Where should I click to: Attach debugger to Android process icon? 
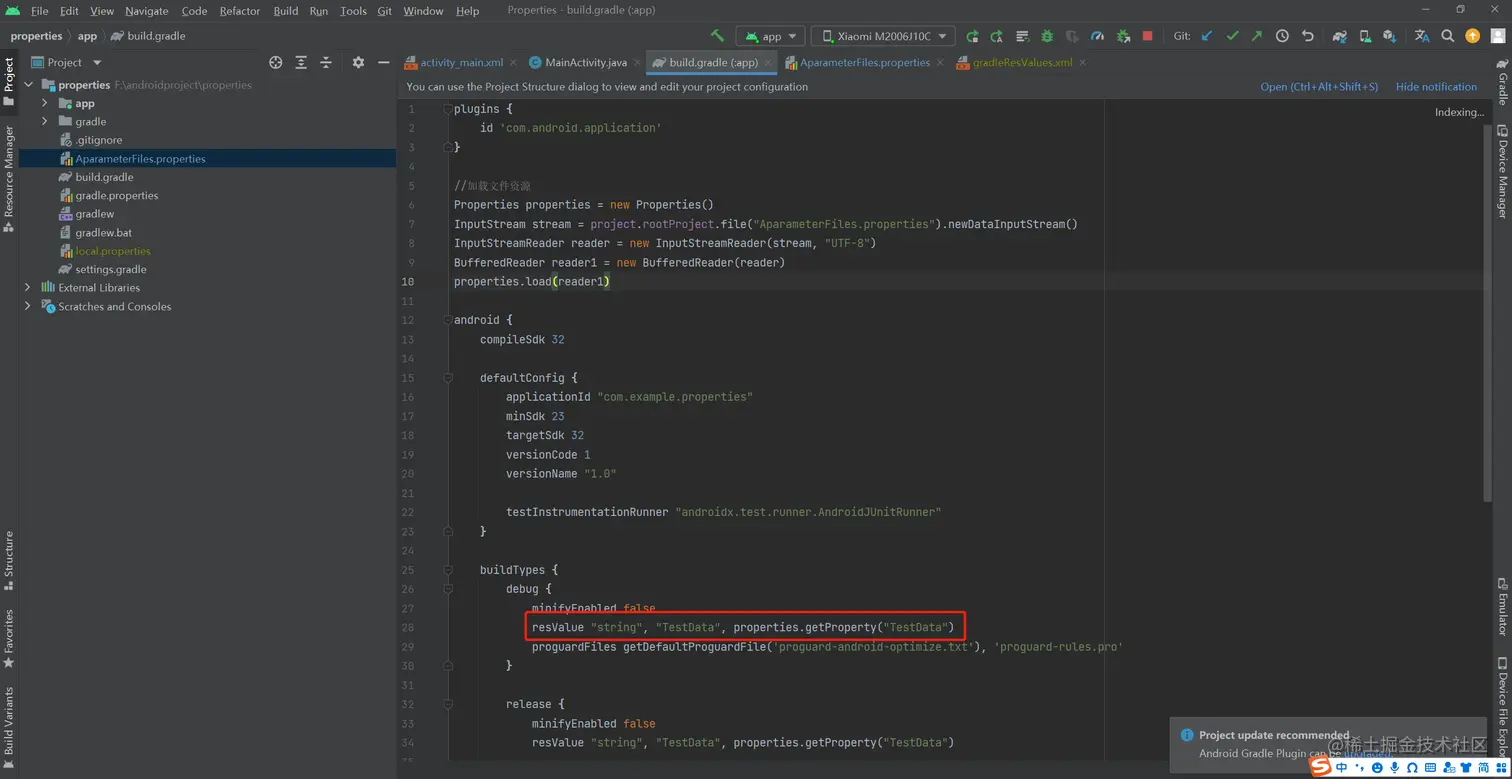(1122, 36)
